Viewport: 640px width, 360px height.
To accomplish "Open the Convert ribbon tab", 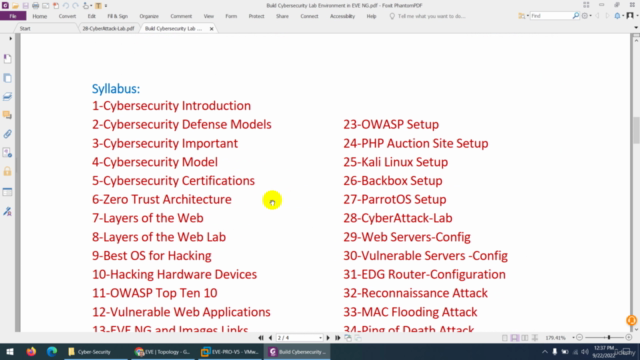I will pyautogui.click(x=67, y=16).
